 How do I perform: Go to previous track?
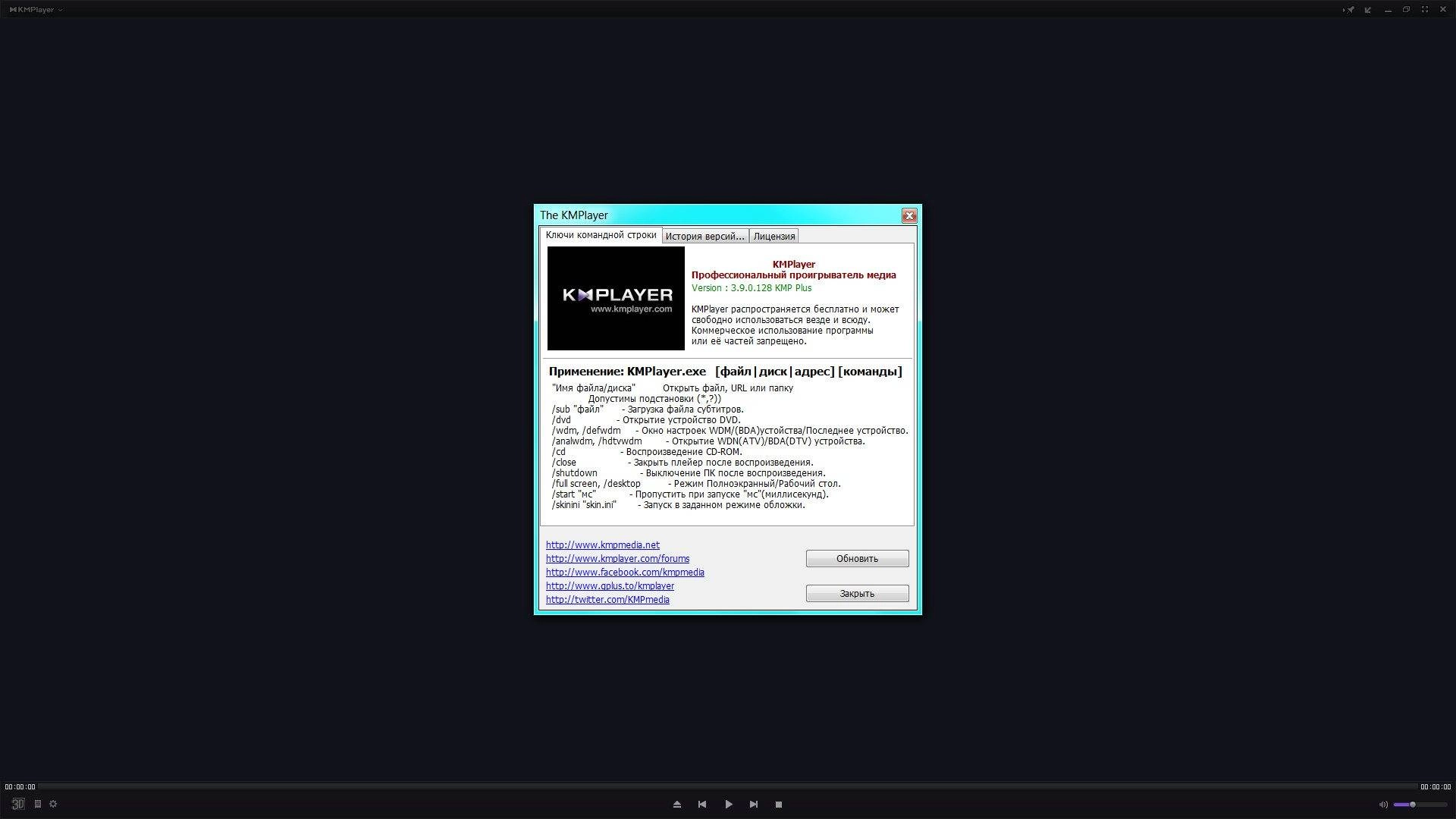(702, 804)
